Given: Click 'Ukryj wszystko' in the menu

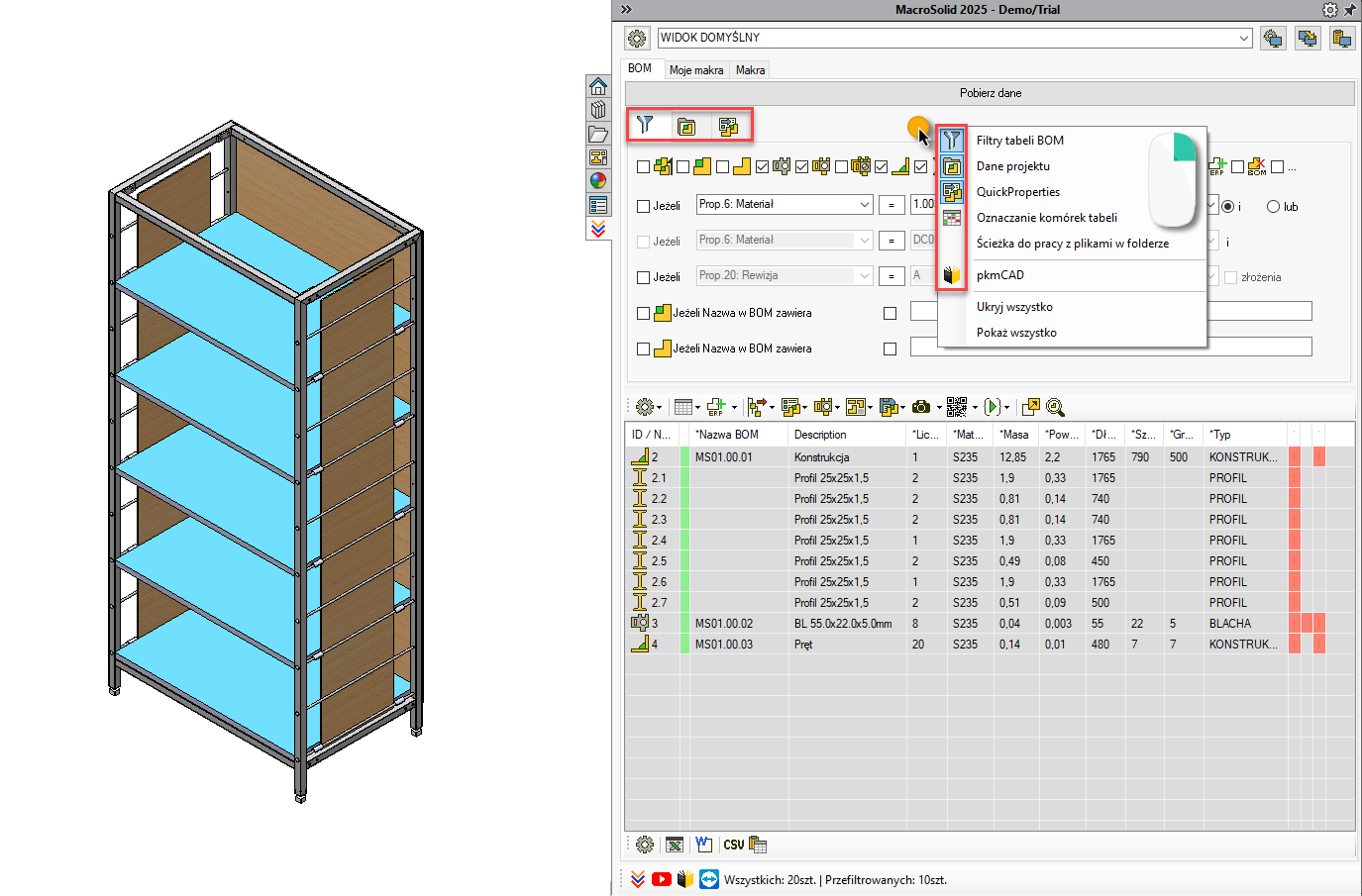Looking at the screenshot, I should coord(1014,307).
